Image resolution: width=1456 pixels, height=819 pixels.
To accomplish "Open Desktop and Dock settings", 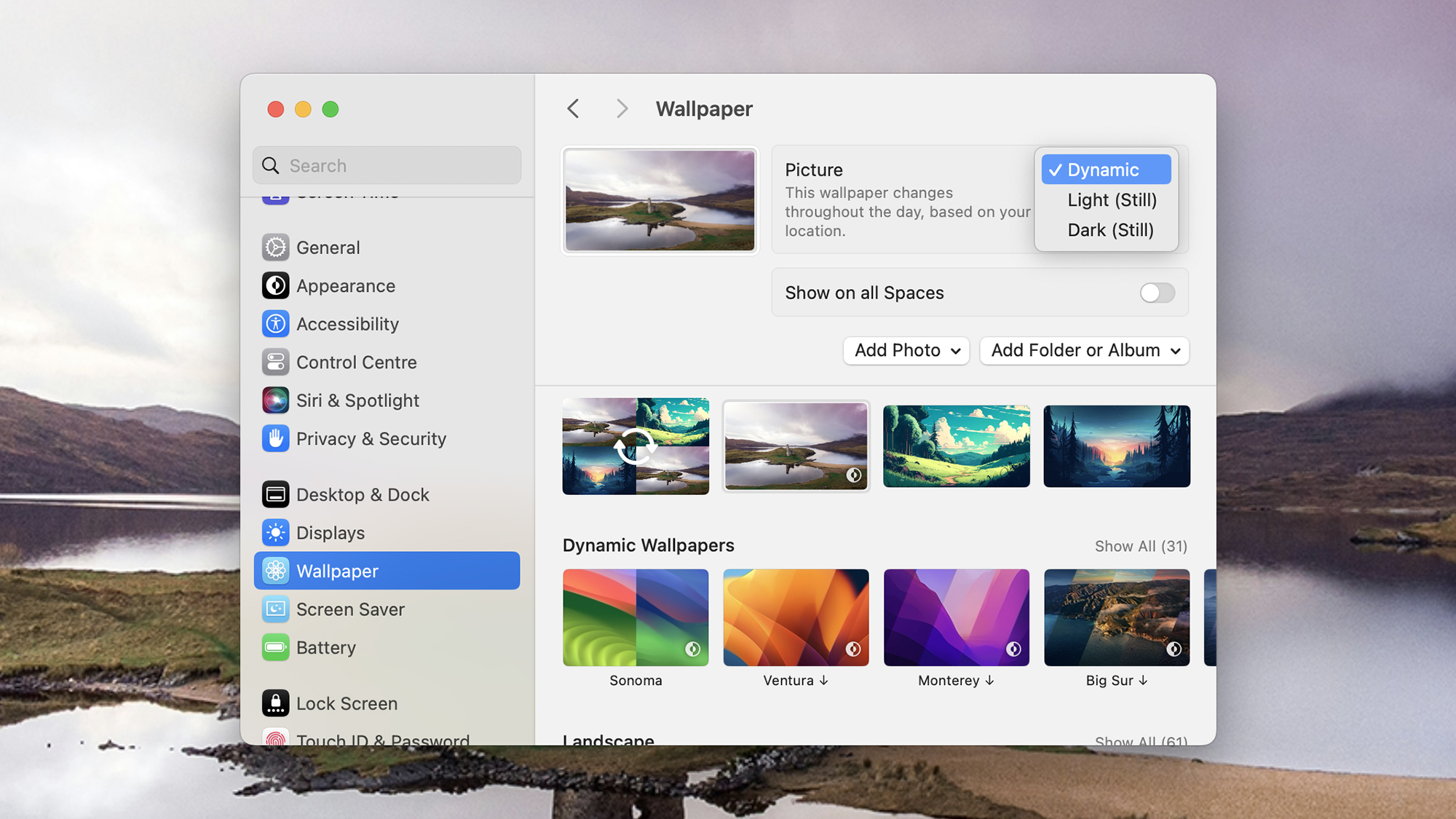I will pos(363,494).
